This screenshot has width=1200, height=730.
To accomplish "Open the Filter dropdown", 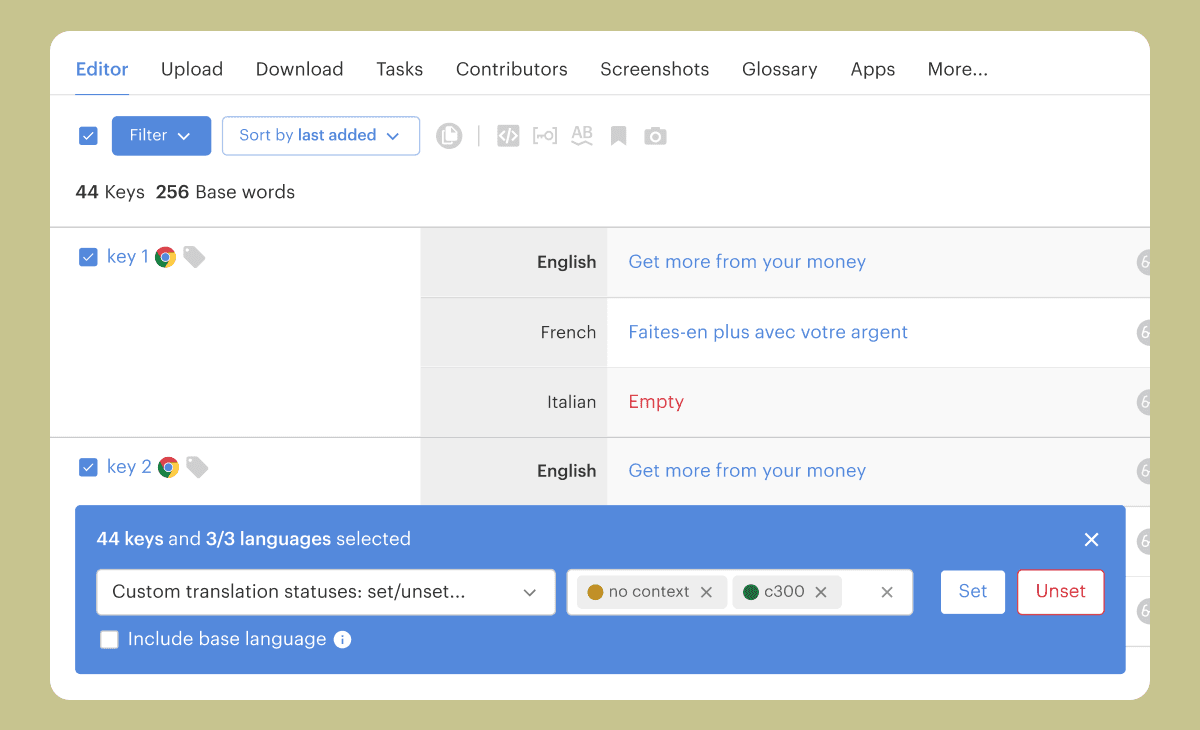I will click(x=161, y=136).
